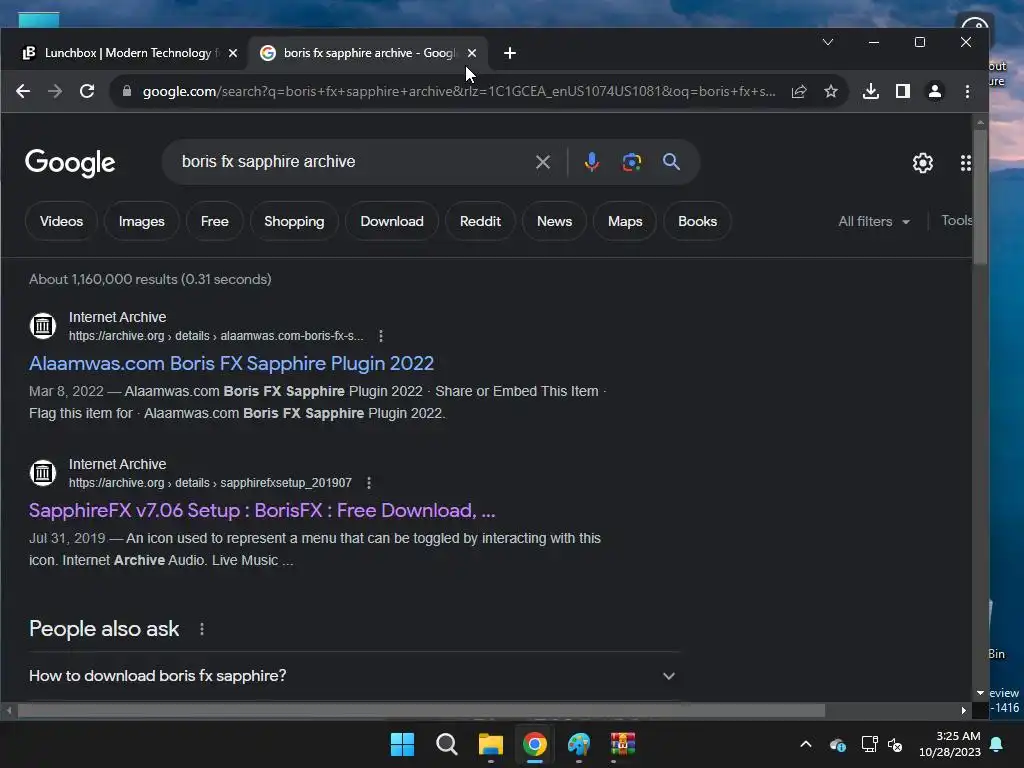
Task: Select the boris fx sapphire archive tab
Action: click(368, 53)
